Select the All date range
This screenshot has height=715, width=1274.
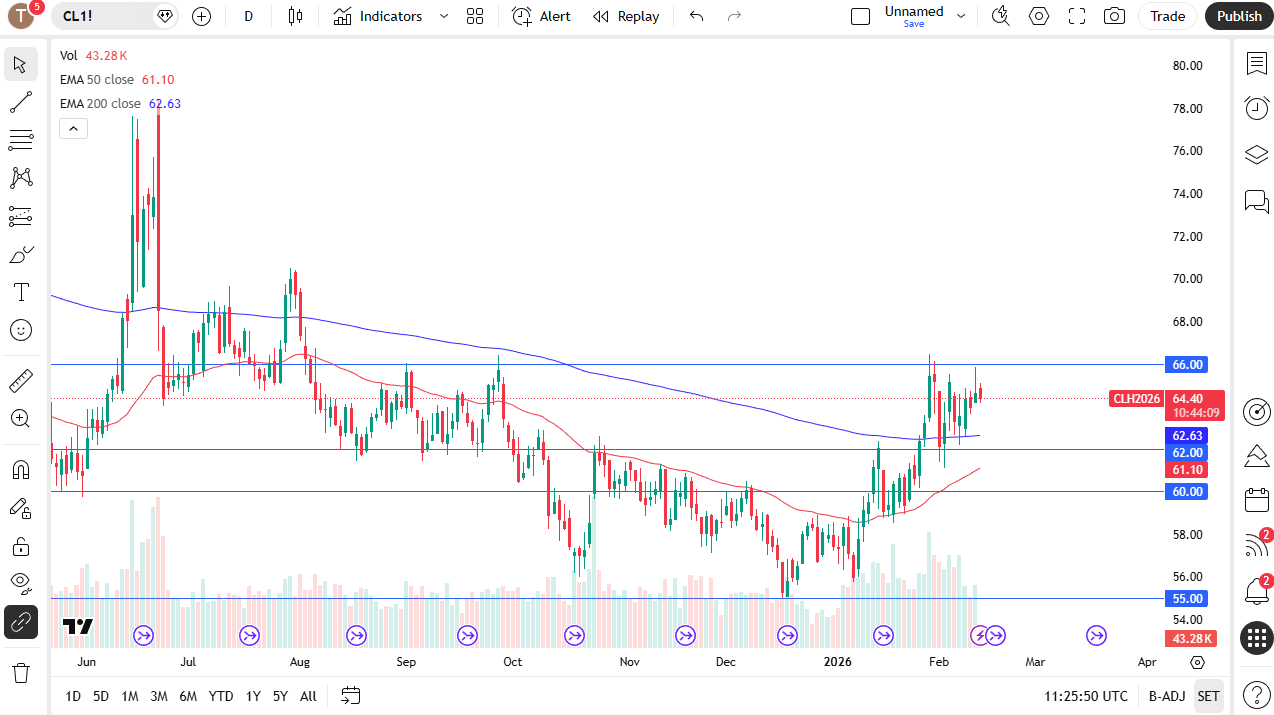pos(308,696)
